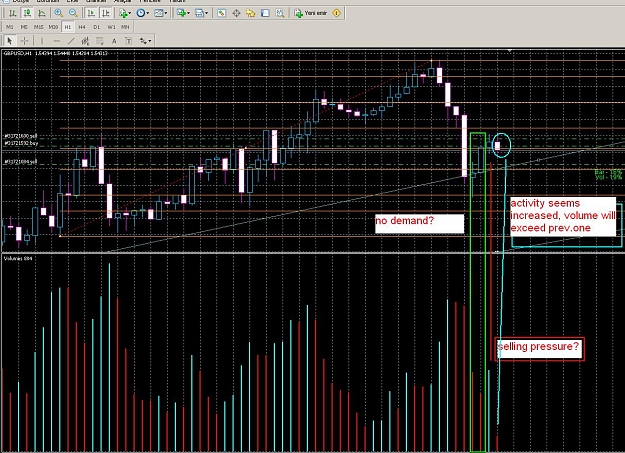This screenshot has width=625, height=453.
Task: Show the Market Watch window
Action: [x=222, y=13]
